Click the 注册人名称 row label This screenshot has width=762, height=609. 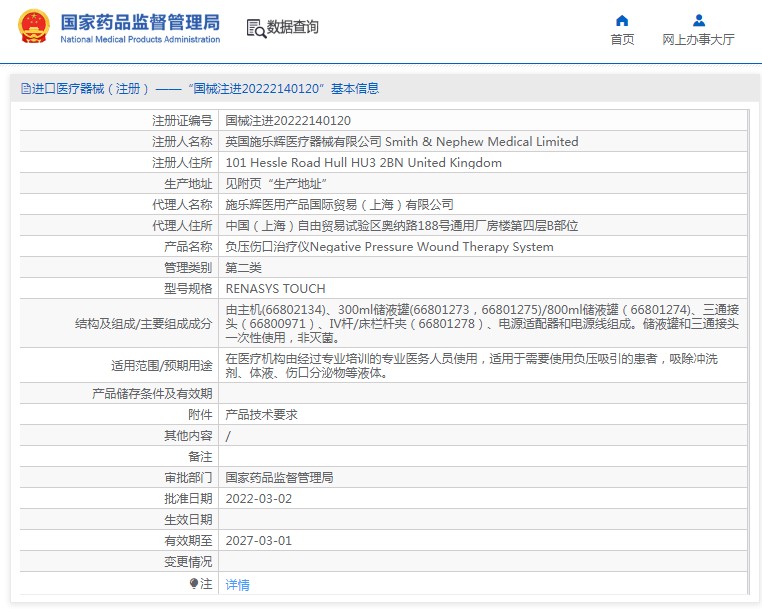[182, 141]
